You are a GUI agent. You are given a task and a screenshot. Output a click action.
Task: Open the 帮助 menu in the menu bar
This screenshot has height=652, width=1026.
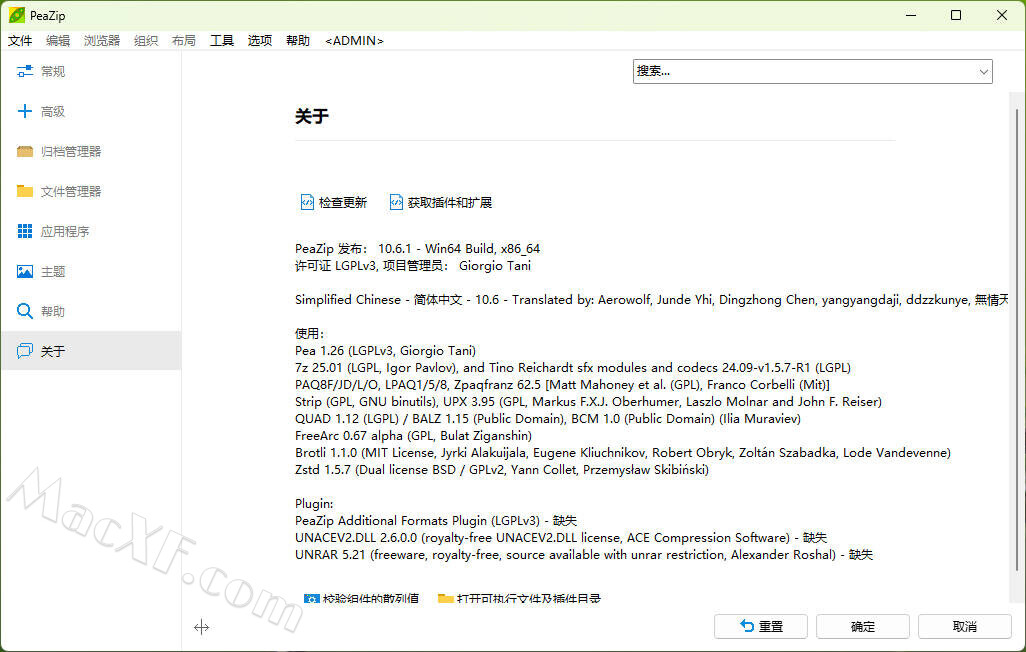pyautogui.click(x=298, y=41)
